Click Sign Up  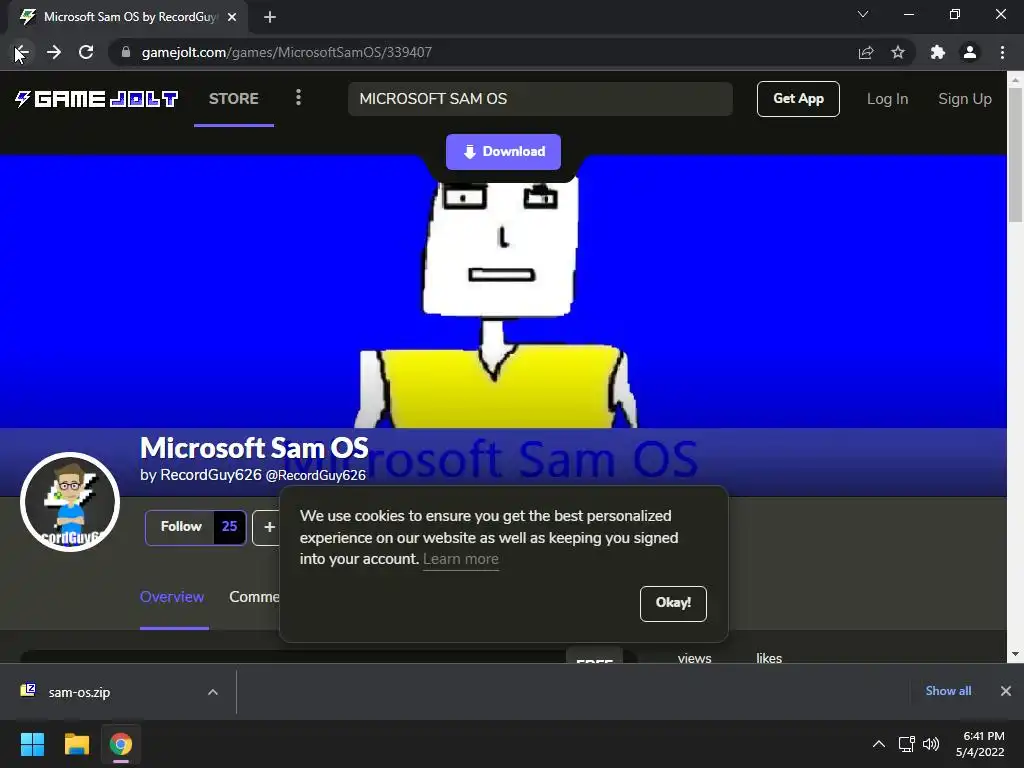pyautogui.click(x=965, y=99)
